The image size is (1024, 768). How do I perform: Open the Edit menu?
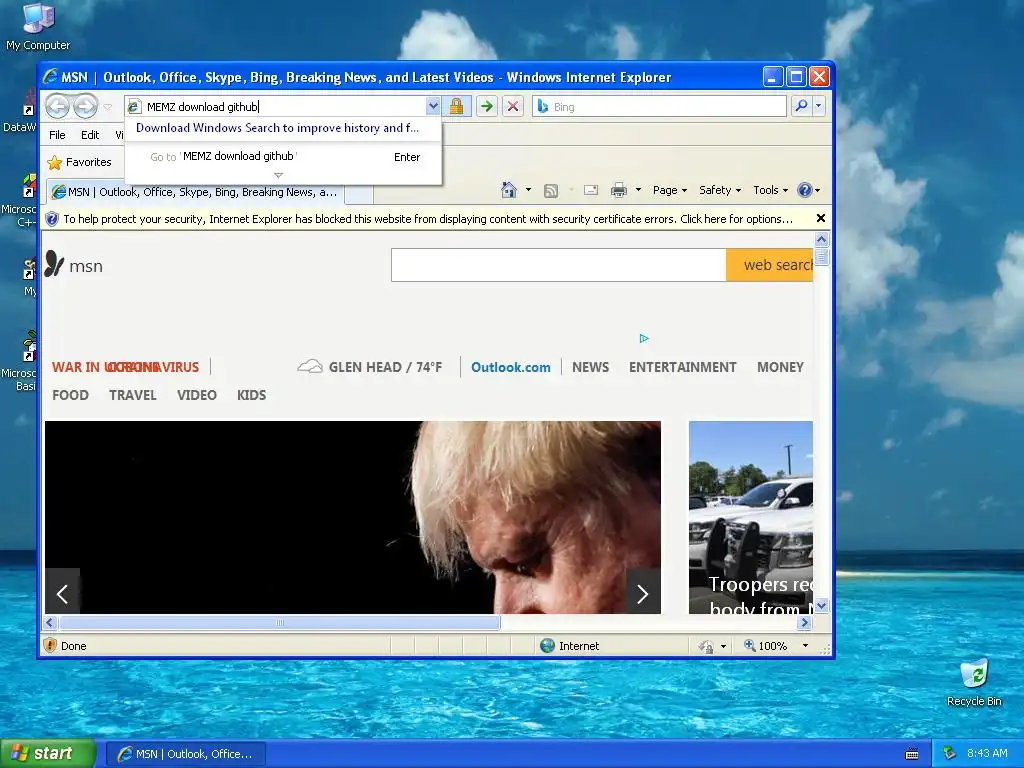[x=90, y=135]
